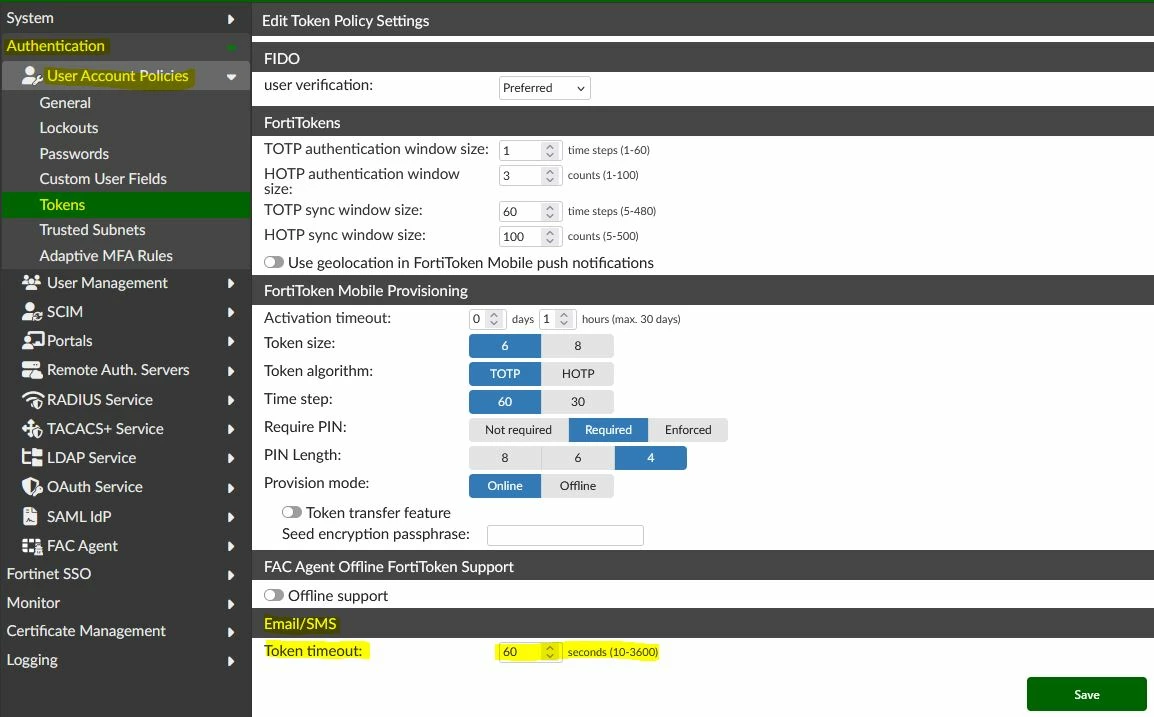The image size is (1154, 717).
Task: Click the SCIM sidebar icon
Action: [x=31, y=311]
